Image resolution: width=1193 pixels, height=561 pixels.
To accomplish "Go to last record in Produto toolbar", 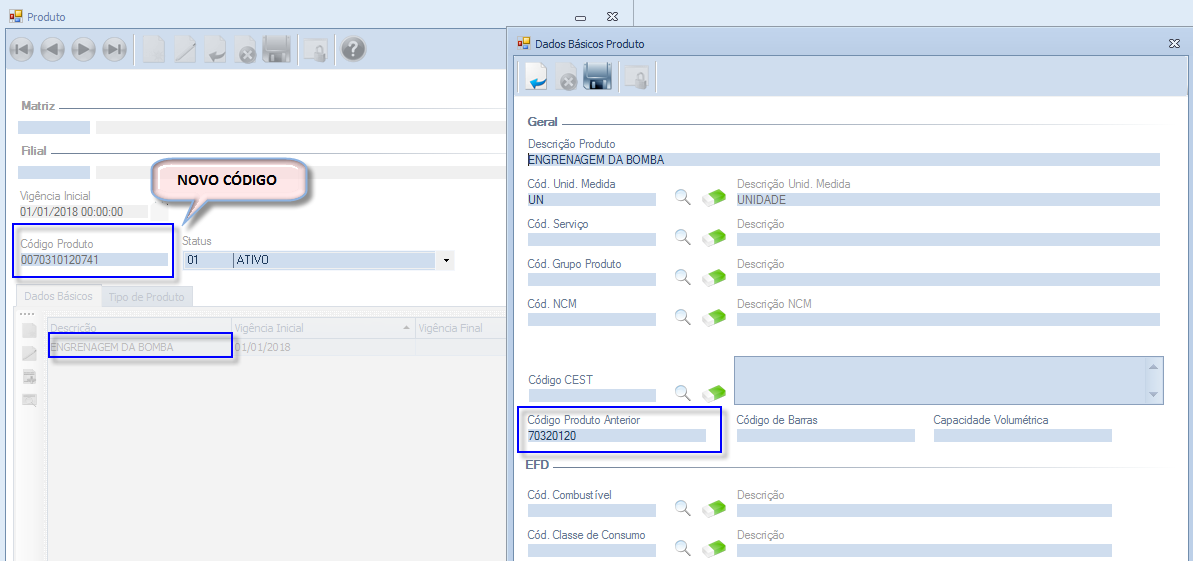I will click(114, 50).
